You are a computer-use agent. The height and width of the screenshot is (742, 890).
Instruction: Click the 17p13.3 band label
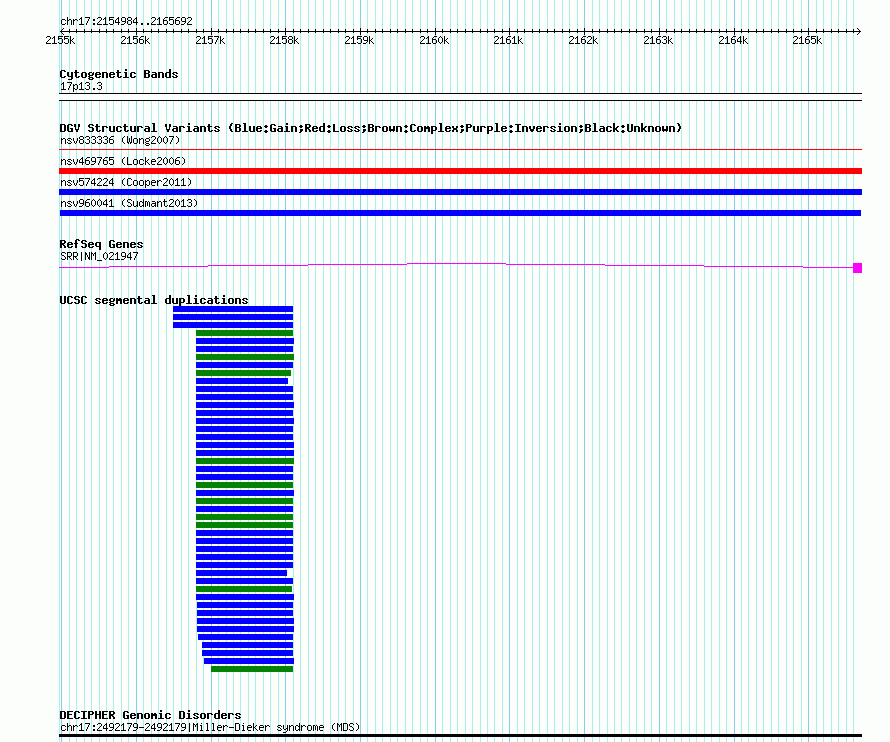[x=81, y=86]
